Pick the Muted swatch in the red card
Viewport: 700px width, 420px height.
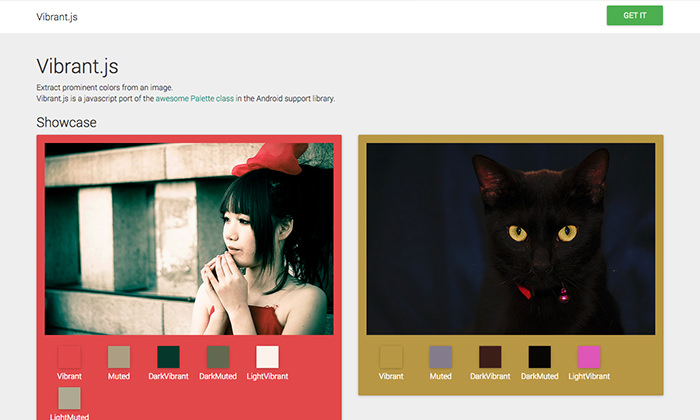coord(119,357)
